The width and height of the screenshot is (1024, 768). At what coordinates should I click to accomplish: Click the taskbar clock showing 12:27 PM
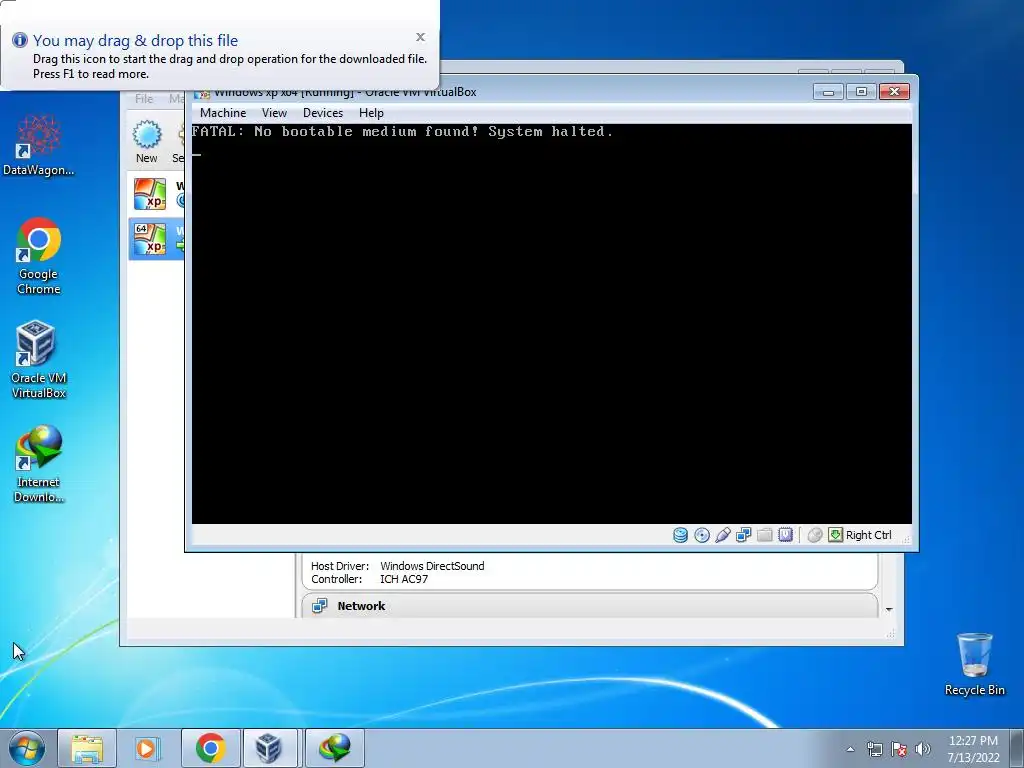973,748
